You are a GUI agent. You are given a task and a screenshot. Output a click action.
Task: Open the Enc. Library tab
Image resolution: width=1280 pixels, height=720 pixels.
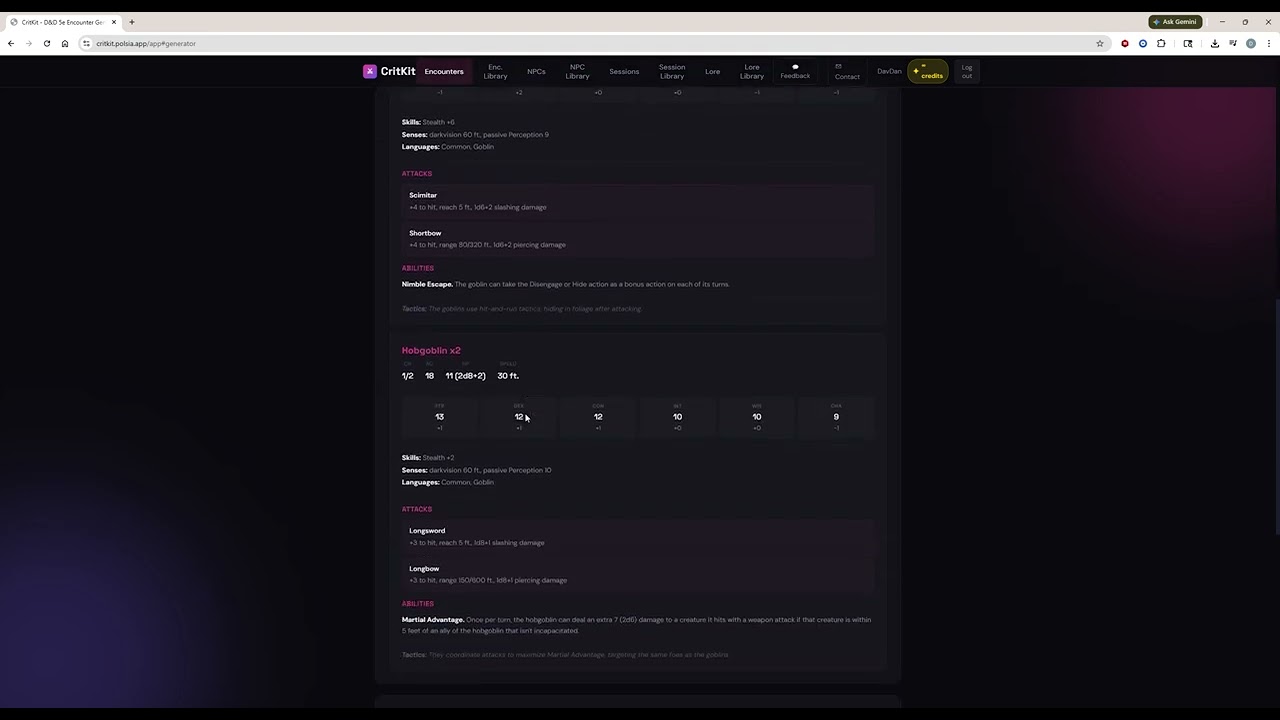pos(495,71)
